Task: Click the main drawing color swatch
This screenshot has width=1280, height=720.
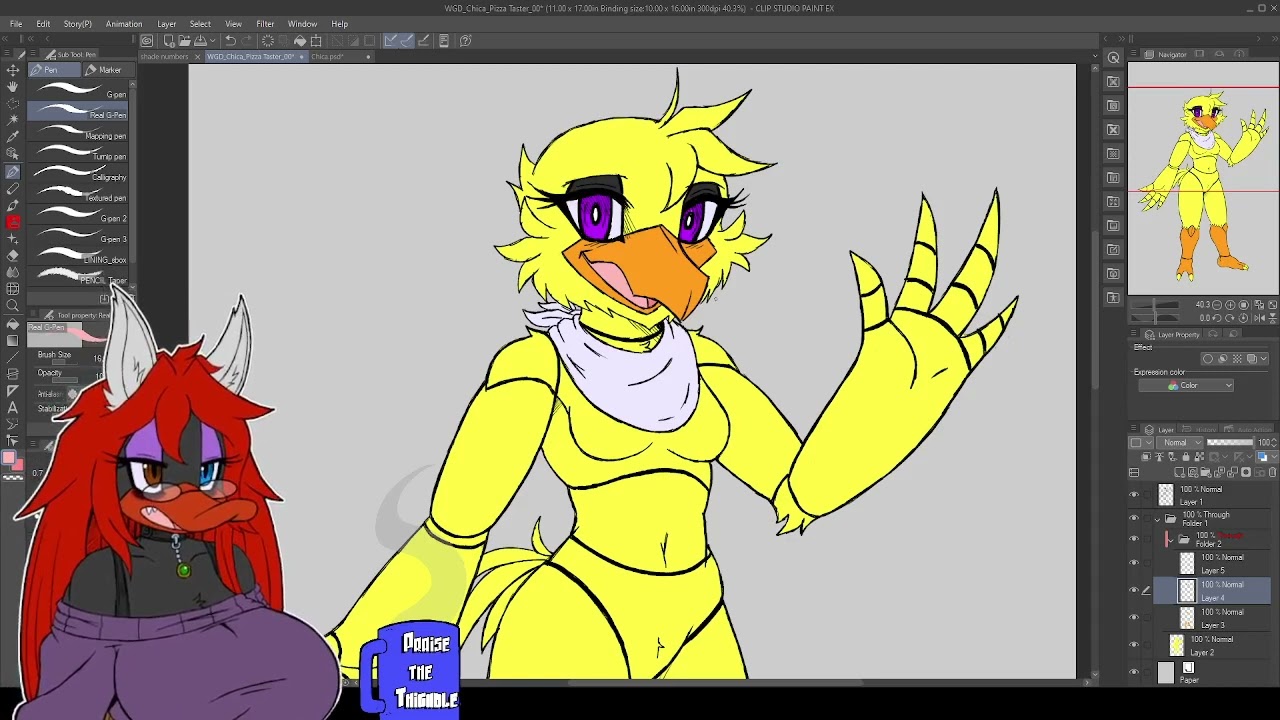Action: click(x=9, y=457)
